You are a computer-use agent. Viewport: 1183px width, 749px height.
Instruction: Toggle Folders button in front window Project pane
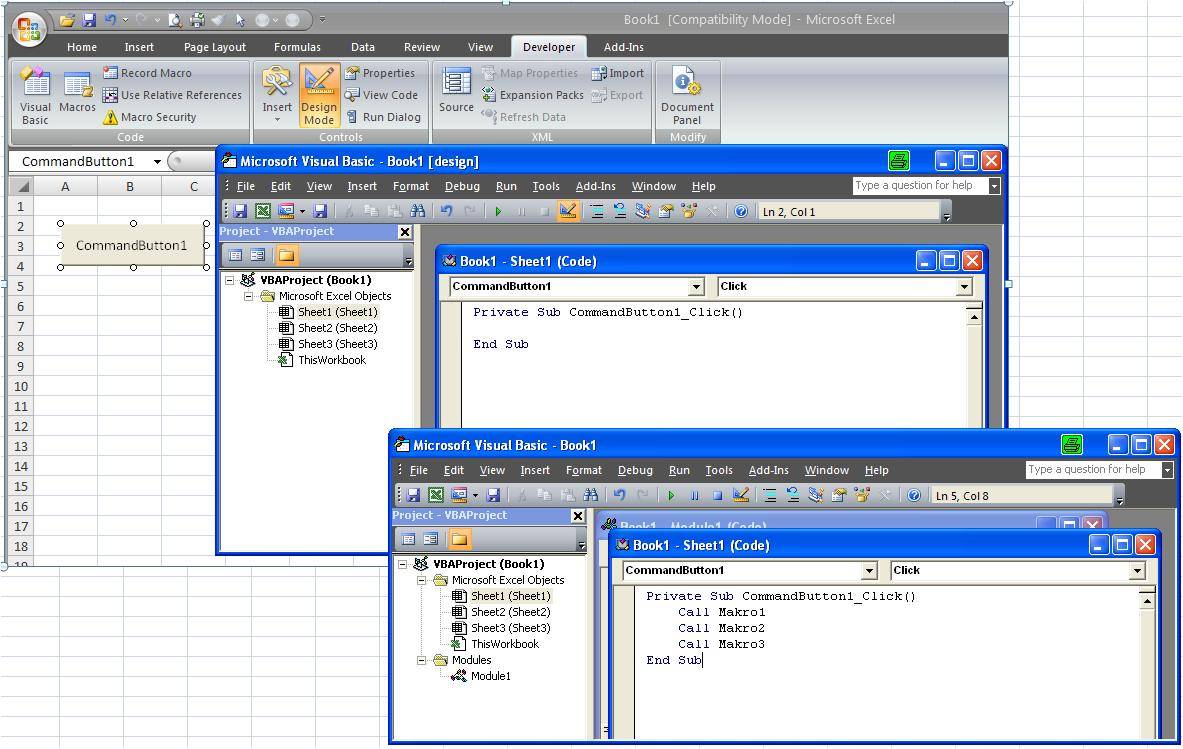(x=459, y=539)
